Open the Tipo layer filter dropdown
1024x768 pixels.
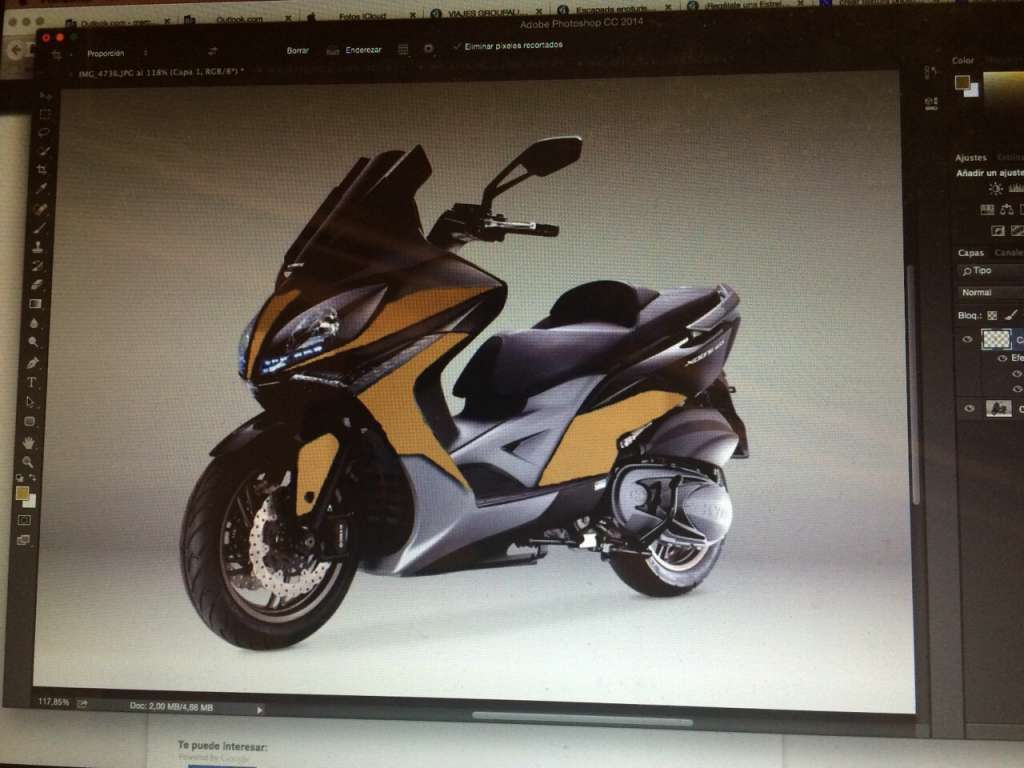(985, 271)
